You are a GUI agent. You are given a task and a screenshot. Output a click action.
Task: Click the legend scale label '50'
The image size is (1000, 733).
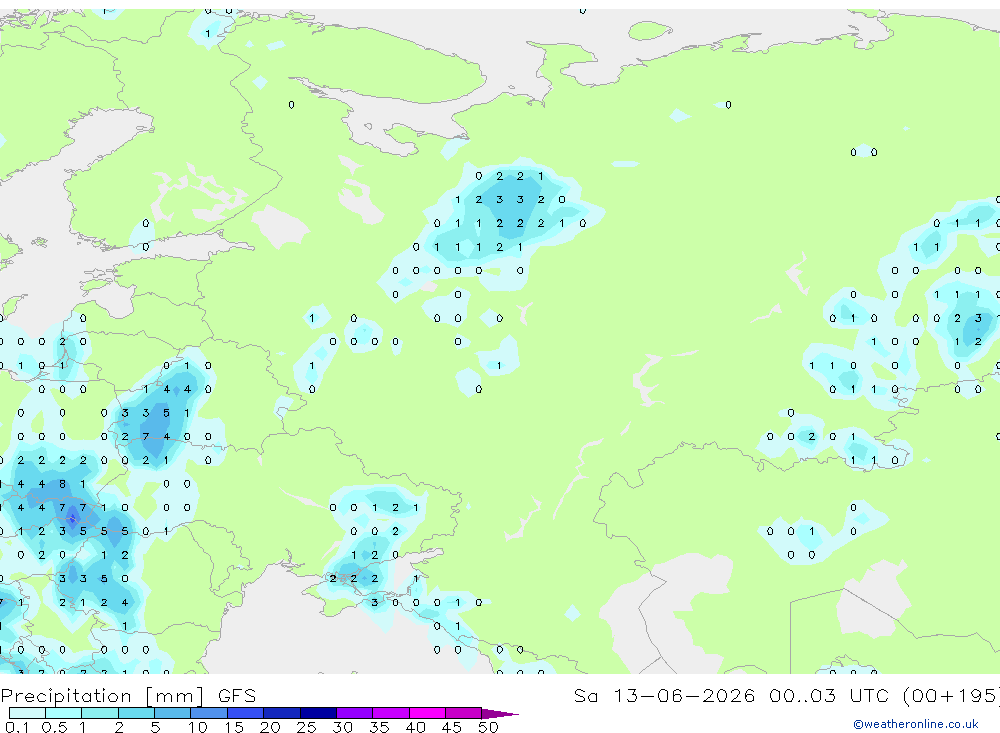pos(488,727)
